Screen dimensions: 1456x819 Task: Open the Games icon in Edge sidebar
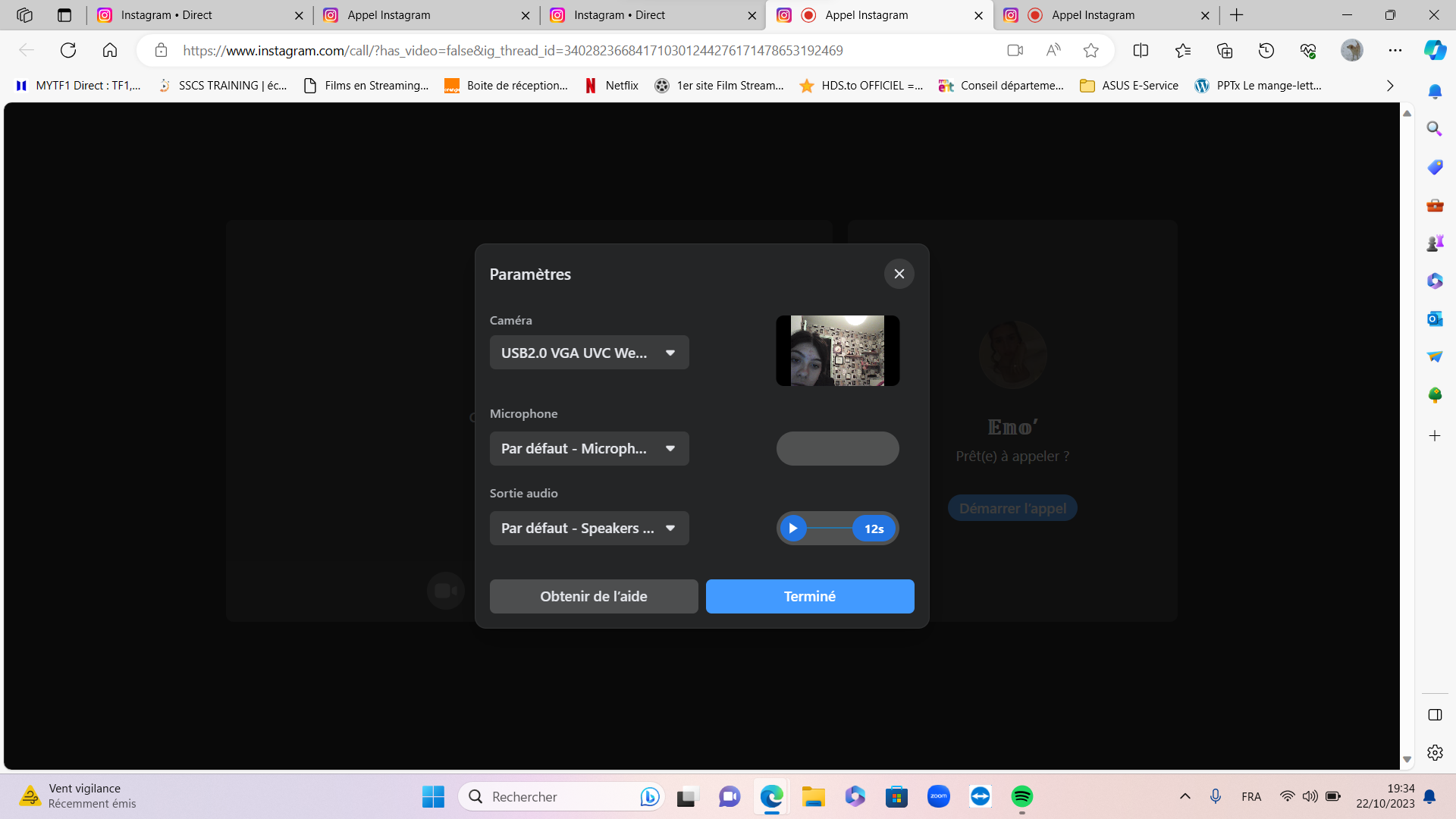tap(1434, 243)
